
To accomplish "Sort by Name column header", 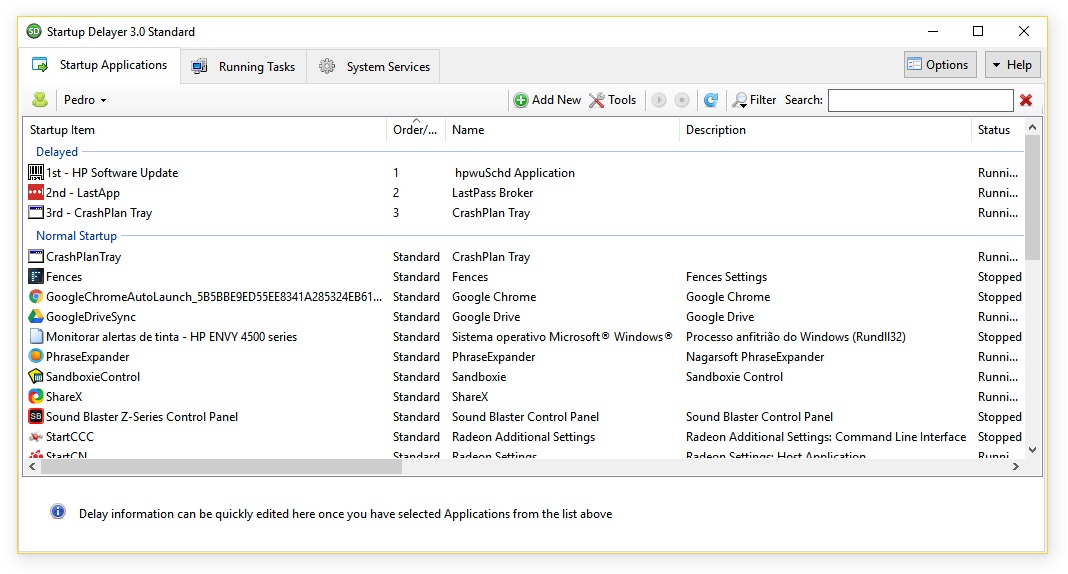I will [x=562, y=130].
